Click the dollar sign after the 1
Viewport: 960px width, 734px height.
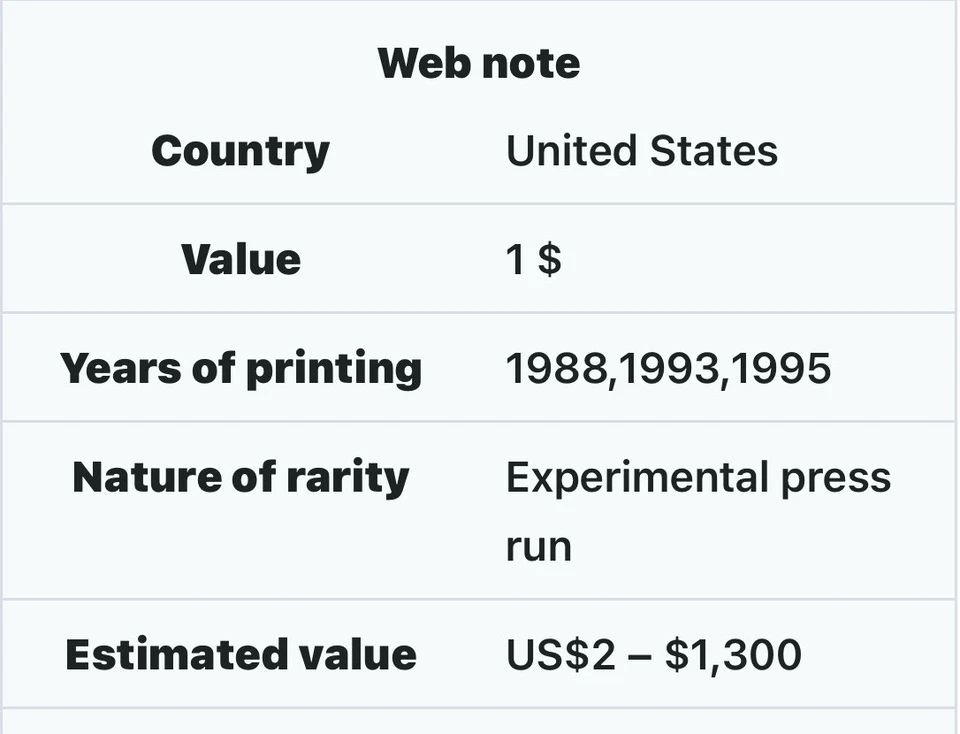[x=549, y=260]
